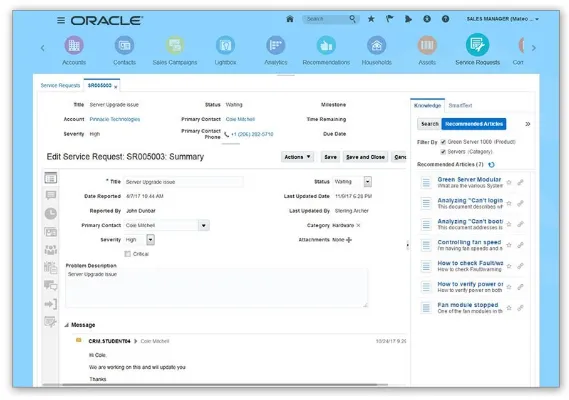Viewport: 569px width, 400px height.
Task: Click the Knowledge panel Search button
Action: pos(430,124)
